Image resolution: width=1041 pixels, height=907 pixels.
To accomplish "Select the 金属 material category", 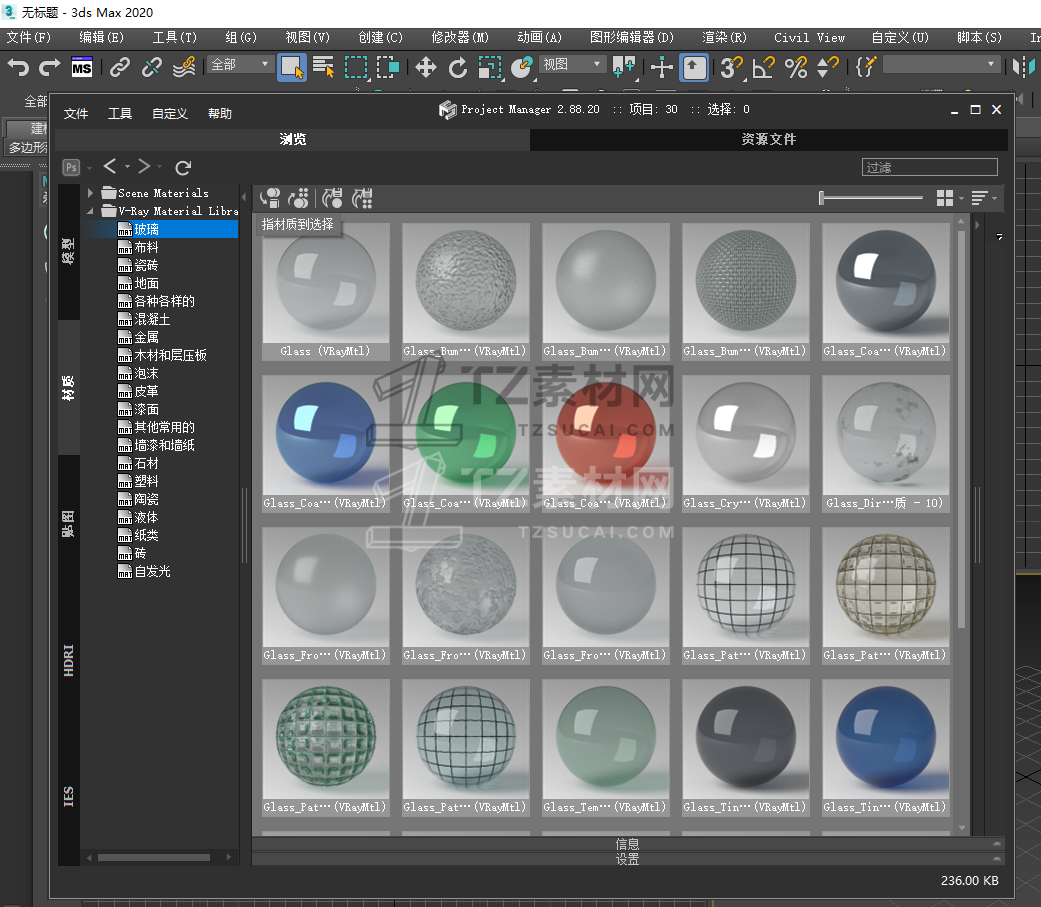I will pos(146,337).
